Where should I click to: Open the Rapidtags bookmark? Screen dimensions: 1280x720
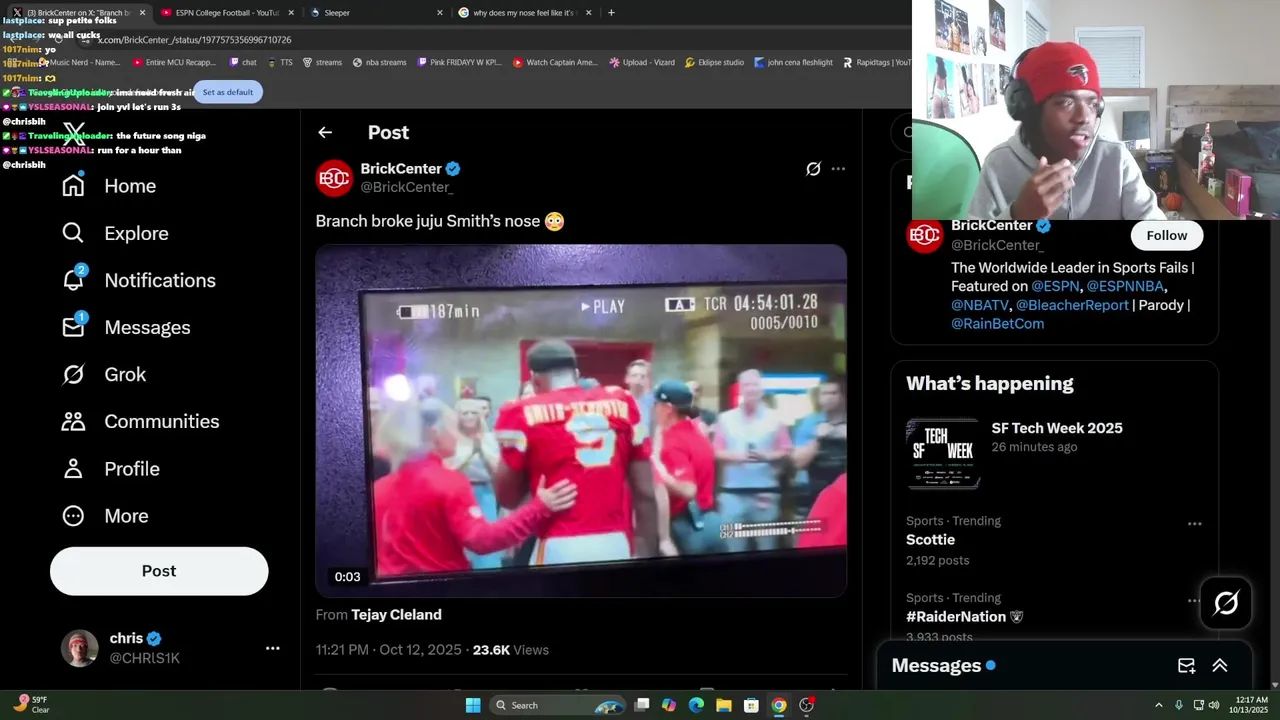coord(877,62)
